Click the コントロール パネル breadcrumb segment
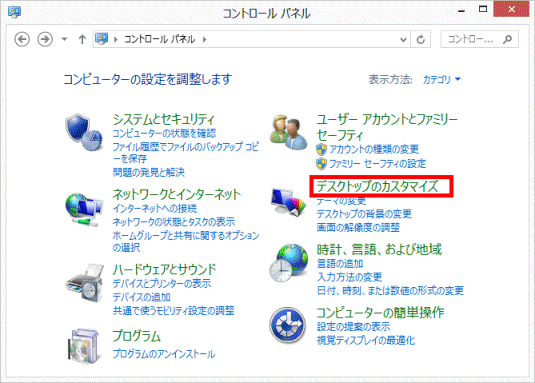 159,39
